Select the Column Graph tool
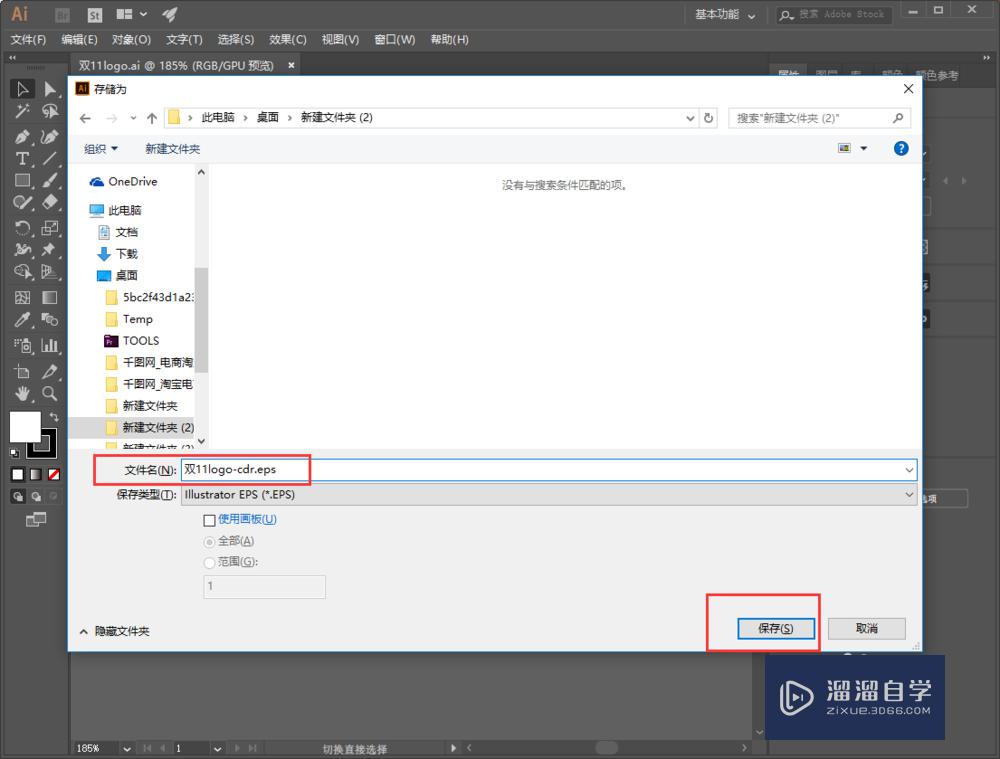The width and height of the screenshot is (1000, 759). pyautogui.click(x=49, y=346)
